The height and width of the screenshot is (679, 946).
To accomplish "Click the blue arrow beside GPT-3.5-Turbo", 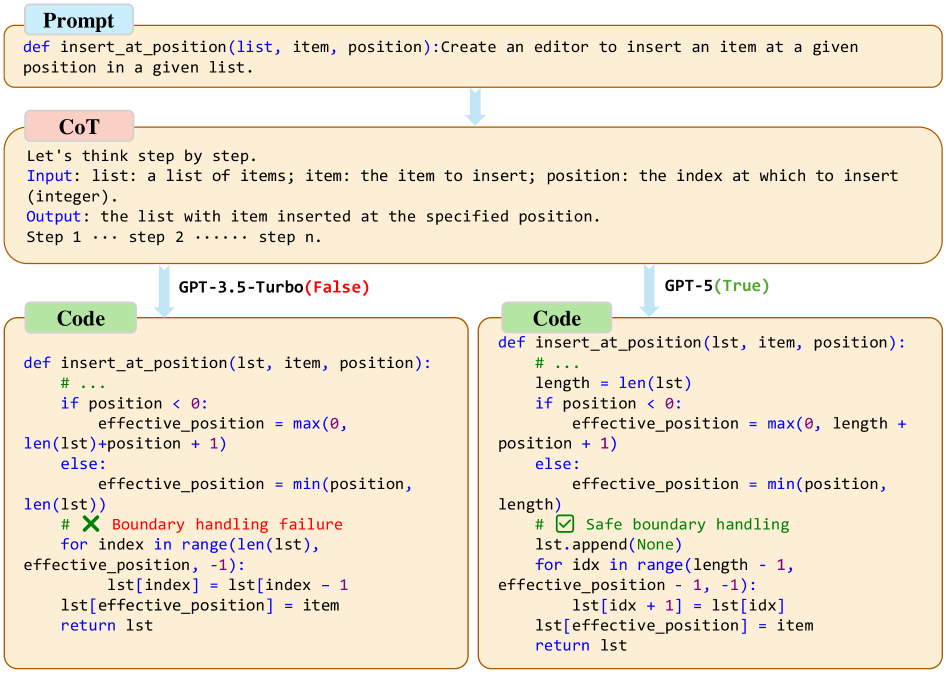I will point(163,290).
